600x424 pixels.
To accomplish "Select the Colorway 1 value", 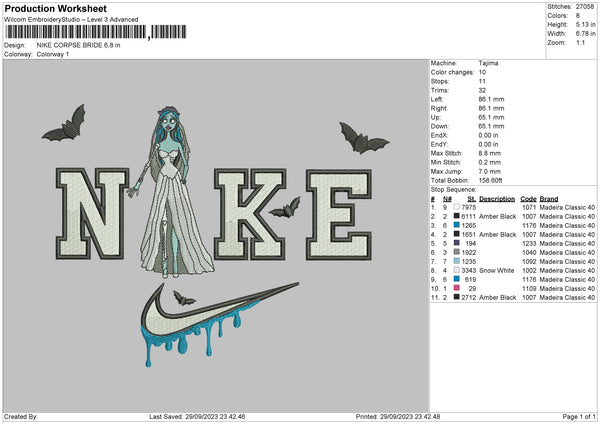I will coord(53,54).
